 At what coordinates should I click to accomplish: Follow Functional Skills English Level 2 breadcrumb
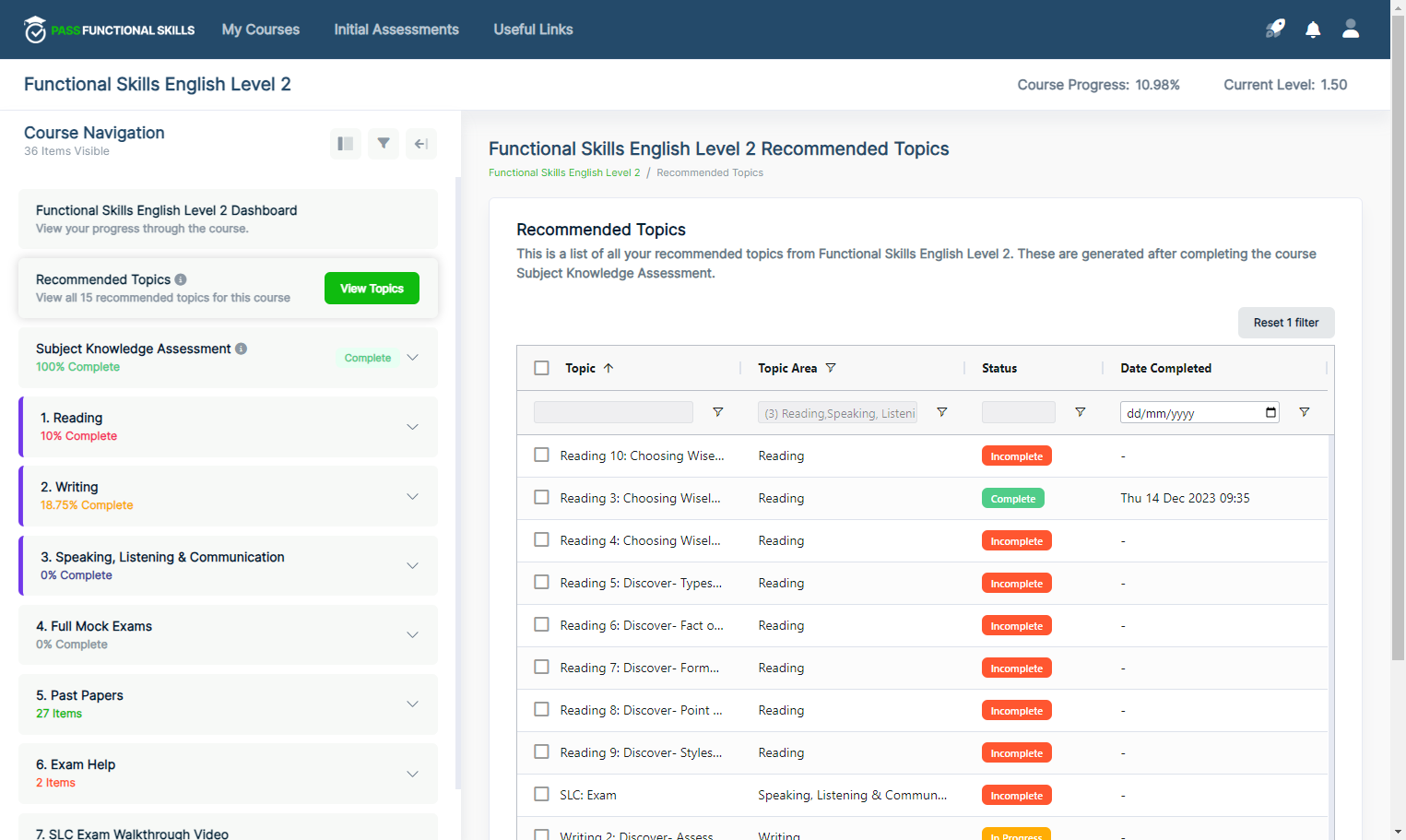click(564, 172)
